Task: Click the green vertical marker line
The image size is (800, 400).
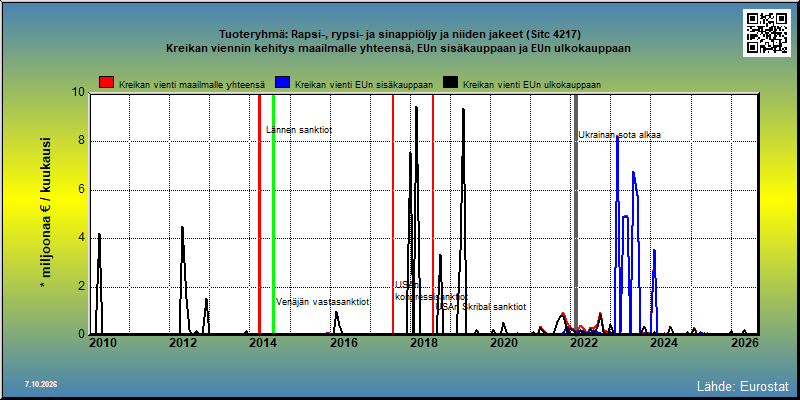Action: (273, 214)
